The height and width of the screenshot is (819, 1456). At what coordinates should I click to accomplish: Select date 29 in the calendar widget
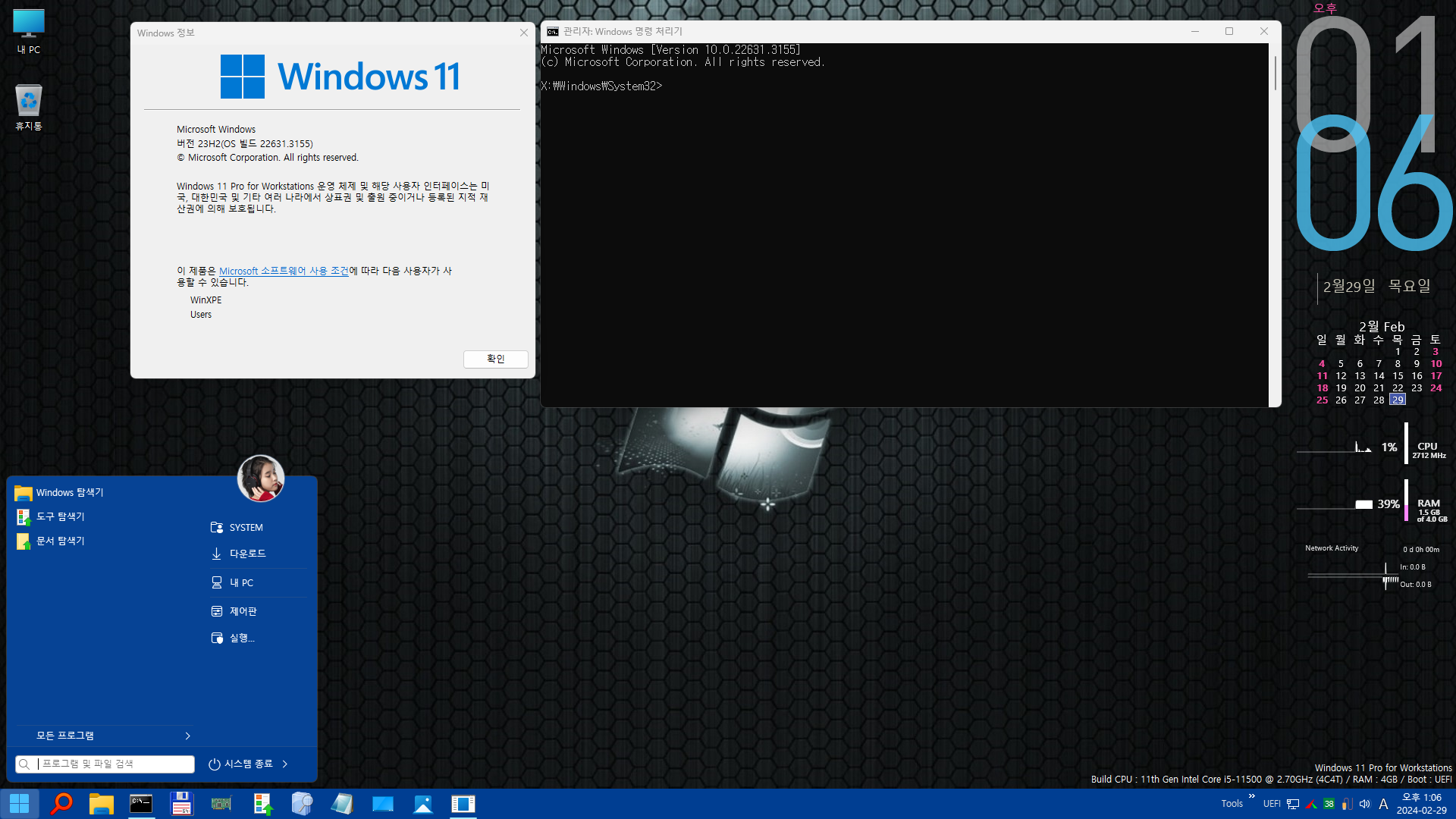pos(1398,400)
